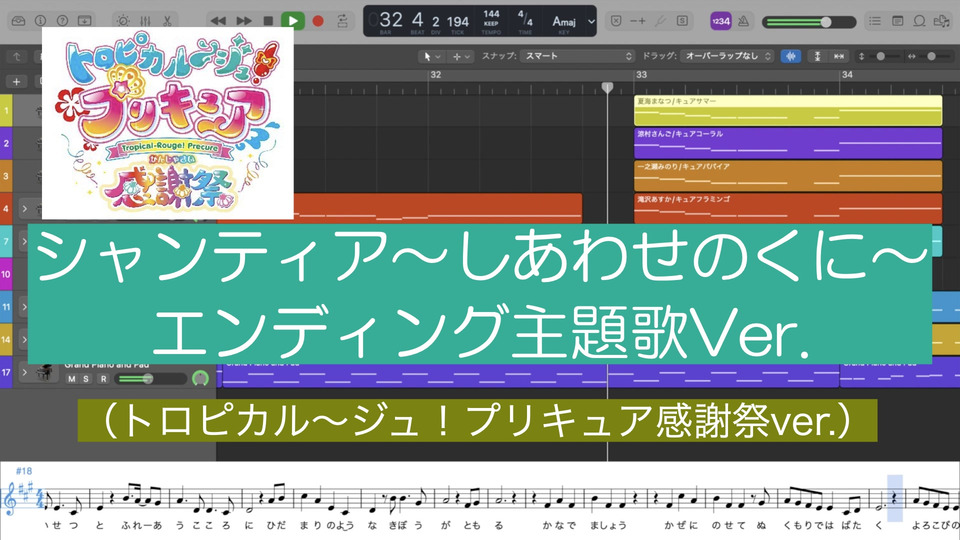Screen dimensions: 960x540
Task: Select track 1 yellow number header
Action: click(x=6, y=111)
